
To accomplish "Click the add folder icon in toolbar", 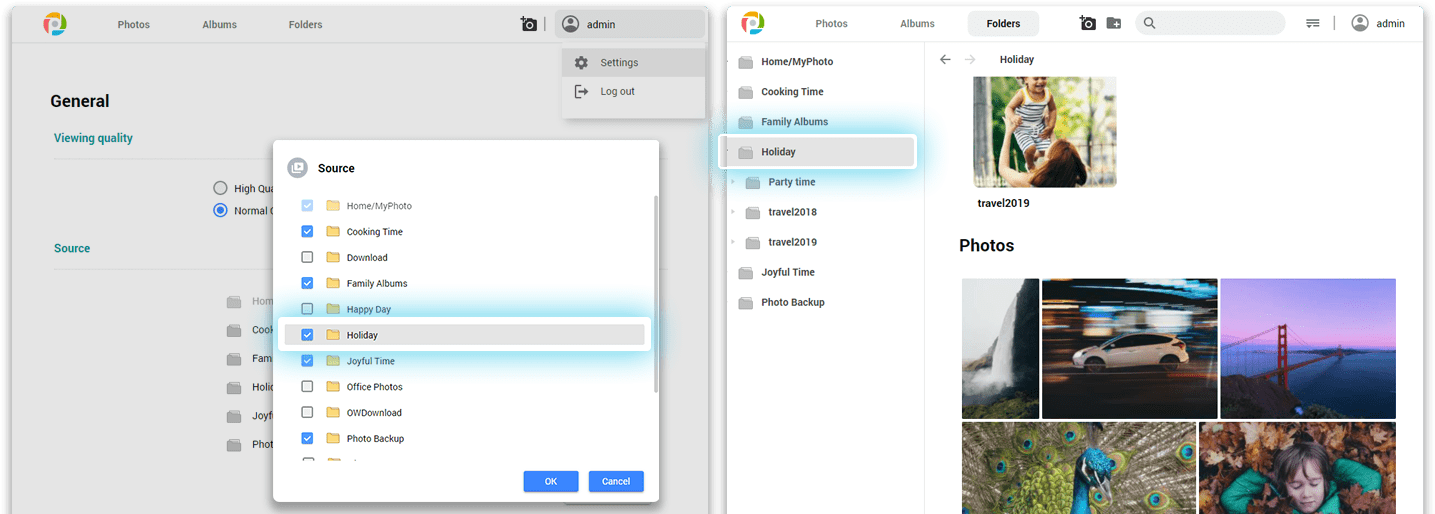I will (x=1114, y=23).
